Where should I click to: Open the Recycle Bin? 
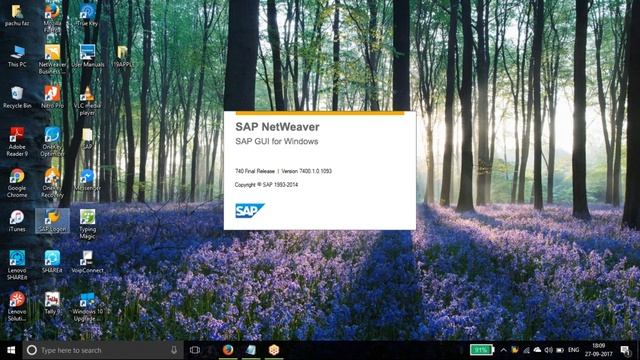(x=17, y=97)
